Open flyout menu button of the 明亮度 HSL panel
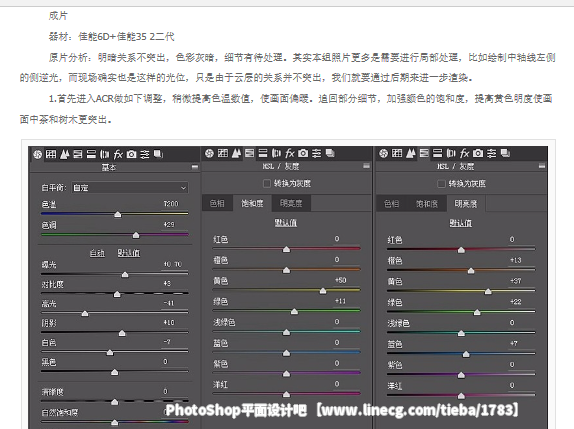The height and width of the screenshot is (429, 574). (542, 166)
